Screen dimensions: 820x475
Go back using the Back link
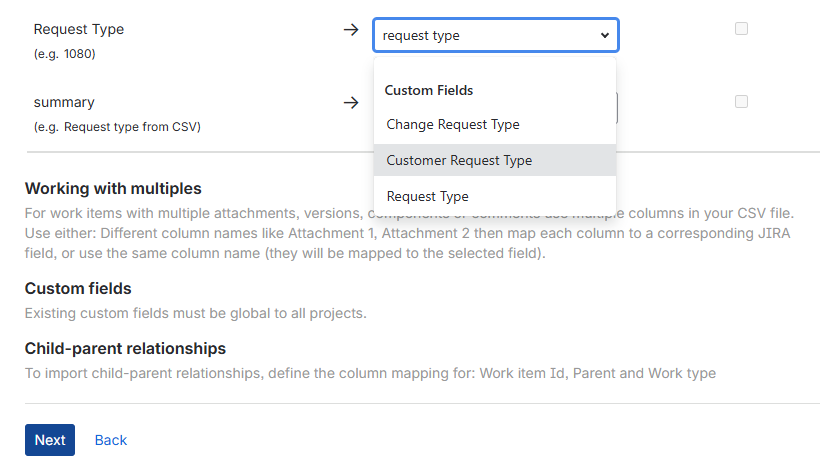(111, 440)
